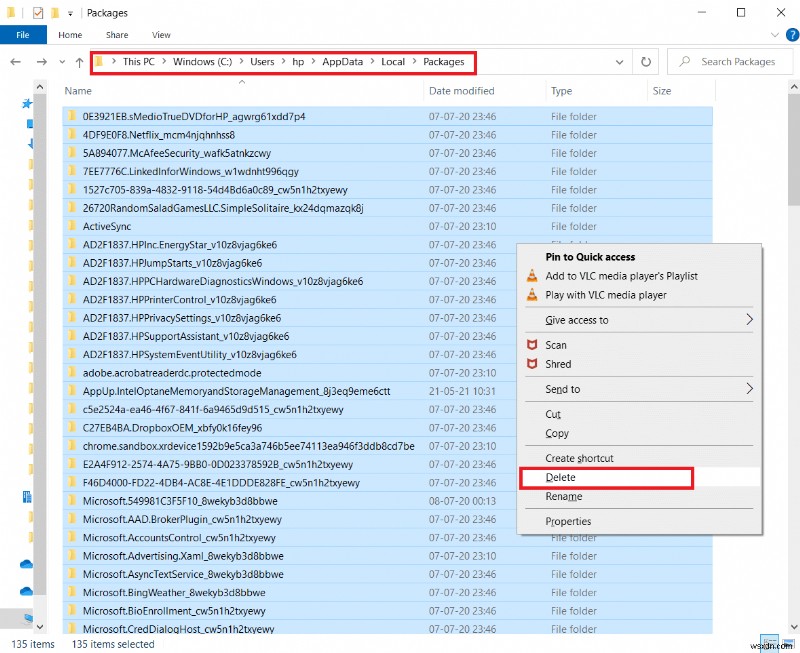The height and width of the screenshot is (653, 800).
Task: Select C27EB4BA.DropboxOEM folder
Action: click(172, 428)
